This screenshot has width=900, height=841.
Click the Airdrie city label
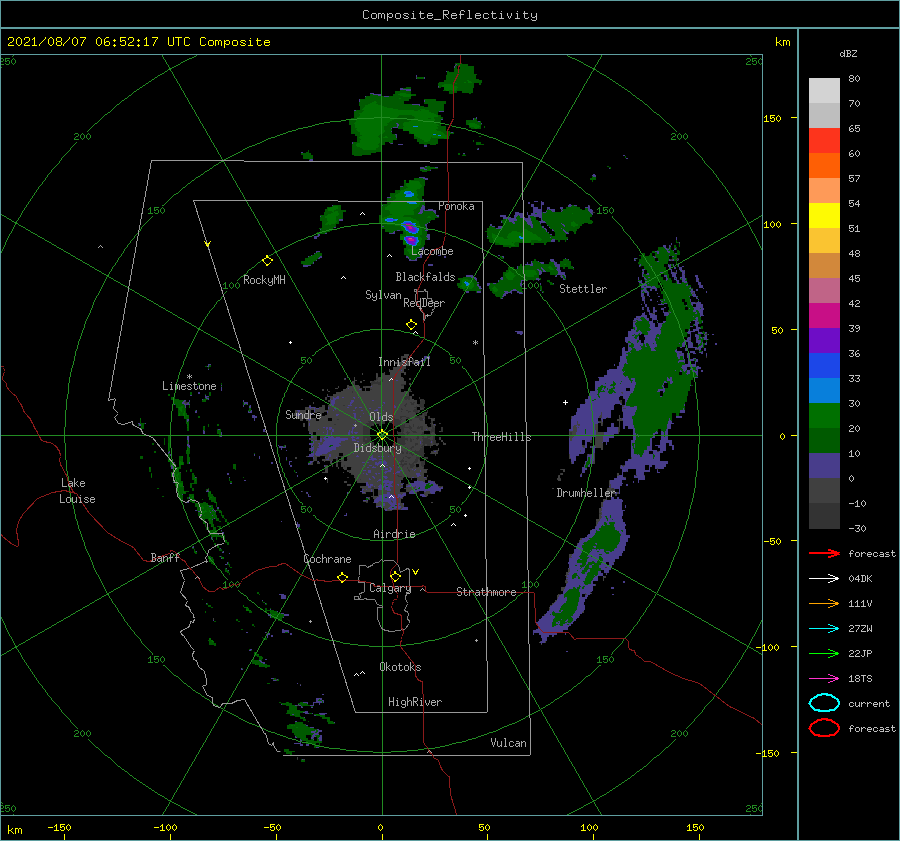394,534
